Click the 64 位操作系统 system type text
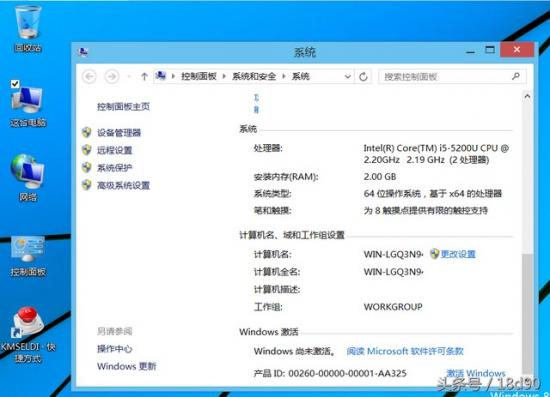550x397 pixels. click(433, 194)
